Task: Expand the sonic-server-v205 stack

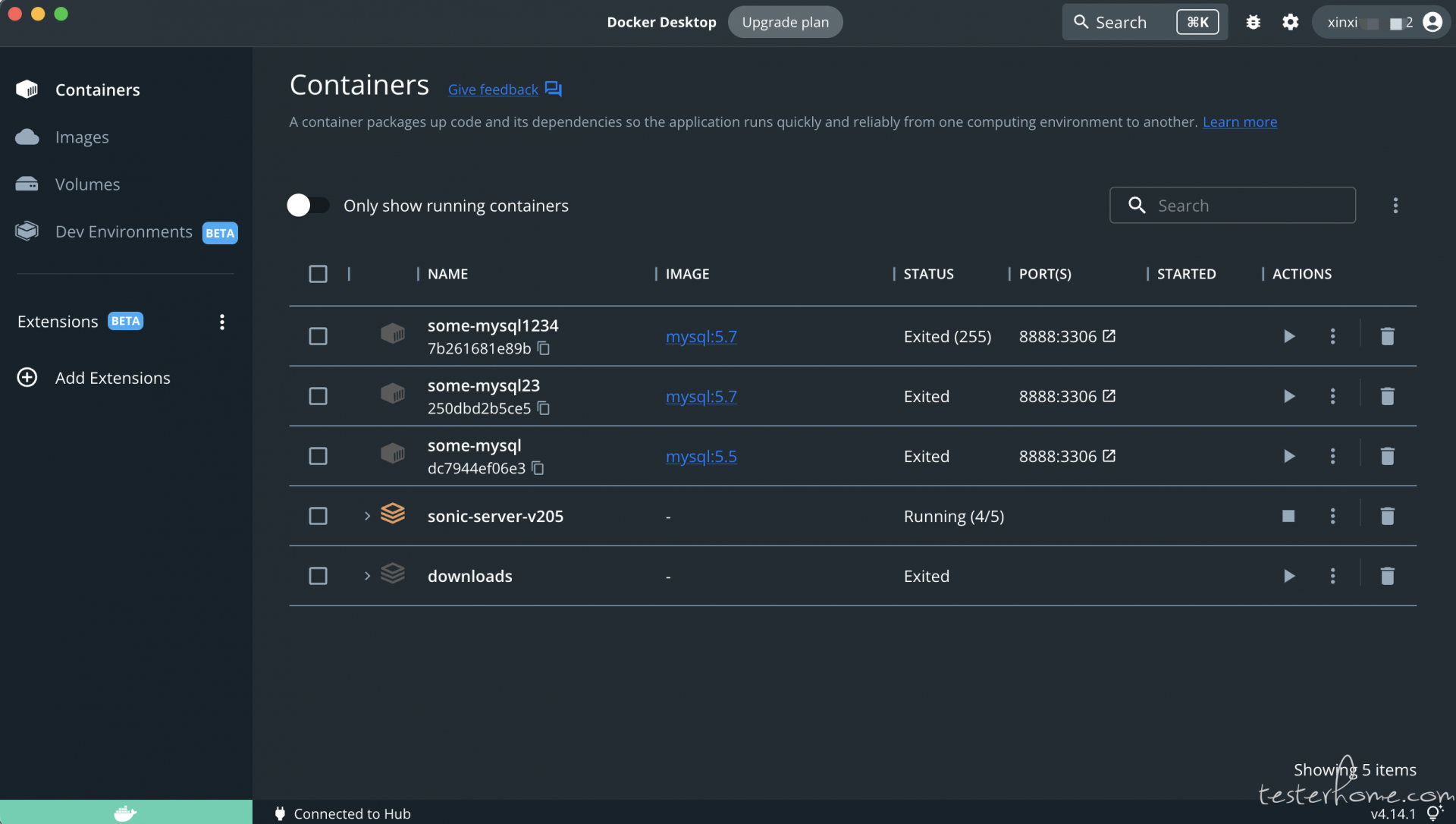Action: pyautogui.click(x=367, y=516)
